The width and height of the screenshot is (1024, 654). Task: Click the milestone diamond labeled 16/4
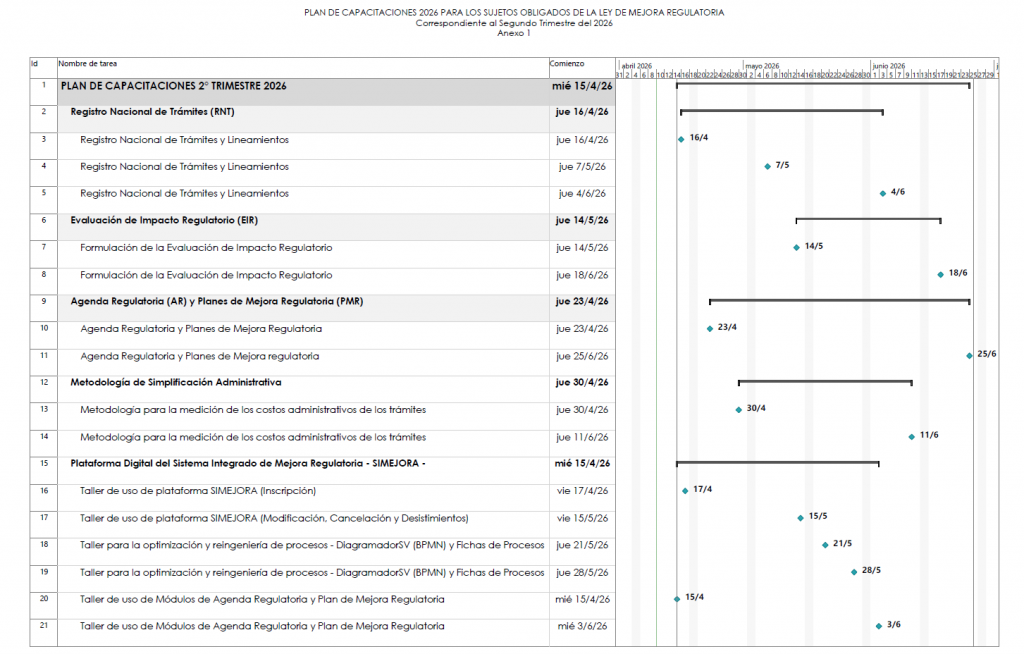click(x=681, y=139)
